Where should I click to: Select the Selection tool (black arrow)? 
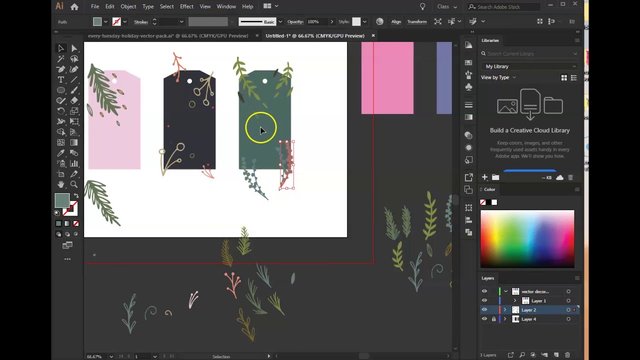pyautogui.click(x=61, y=48)
